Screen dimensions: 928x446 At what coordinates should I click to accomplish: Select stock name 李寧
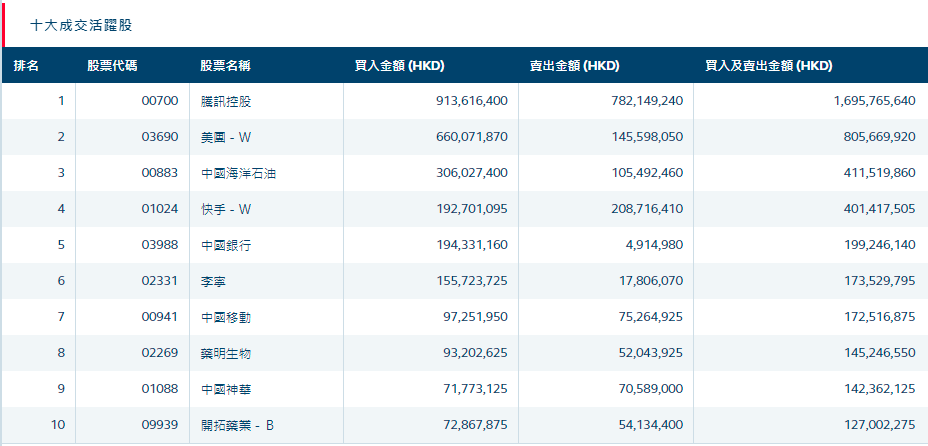[x=213, y=282]
